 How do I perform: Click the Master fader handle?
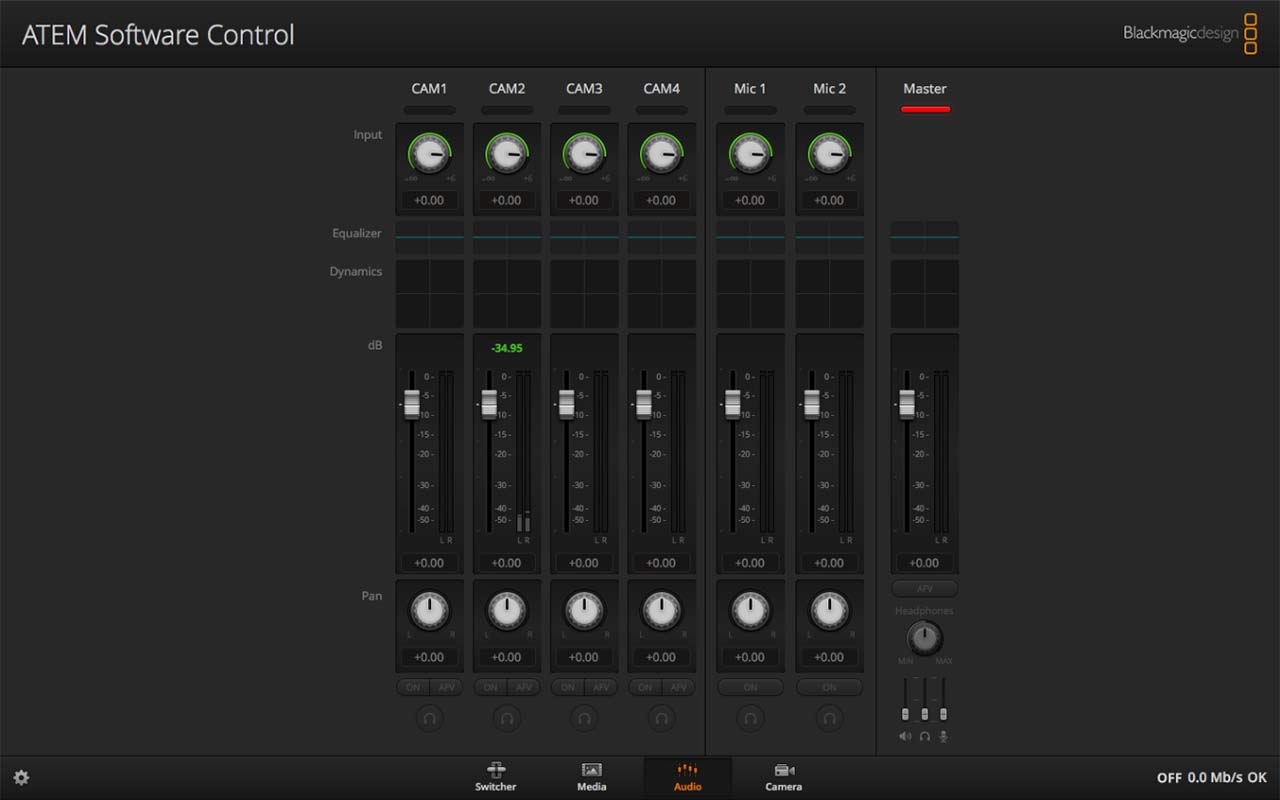pyautogui.click(x=906, y=404)
